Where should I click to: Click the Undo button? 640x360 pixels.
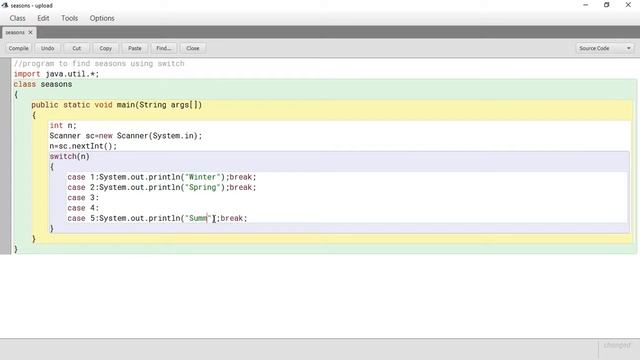pyautogui.click(x=47, y=48)
